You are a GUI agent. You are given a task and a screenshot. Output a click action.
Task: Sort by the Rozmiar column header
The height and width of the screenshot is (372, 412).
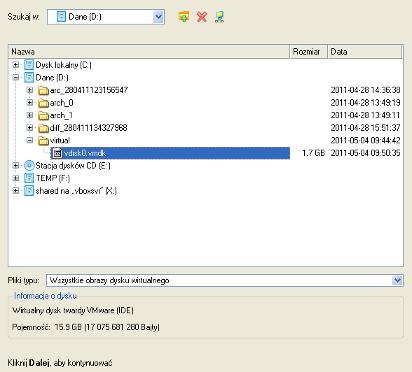[309, 52]
